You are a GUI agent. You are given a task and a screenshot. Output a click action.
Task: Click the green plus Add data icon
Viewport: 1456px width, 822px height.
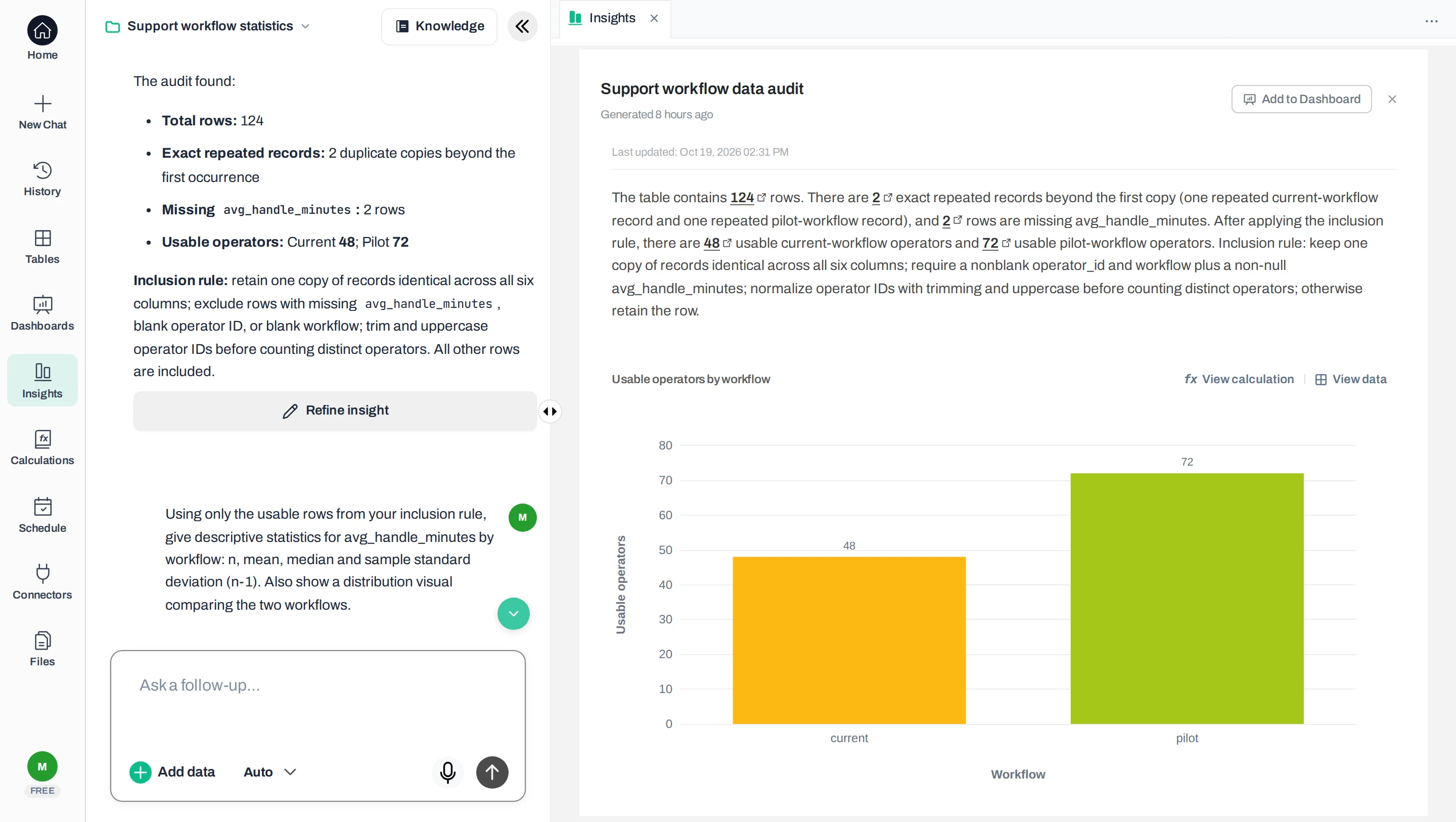(140, 772)
